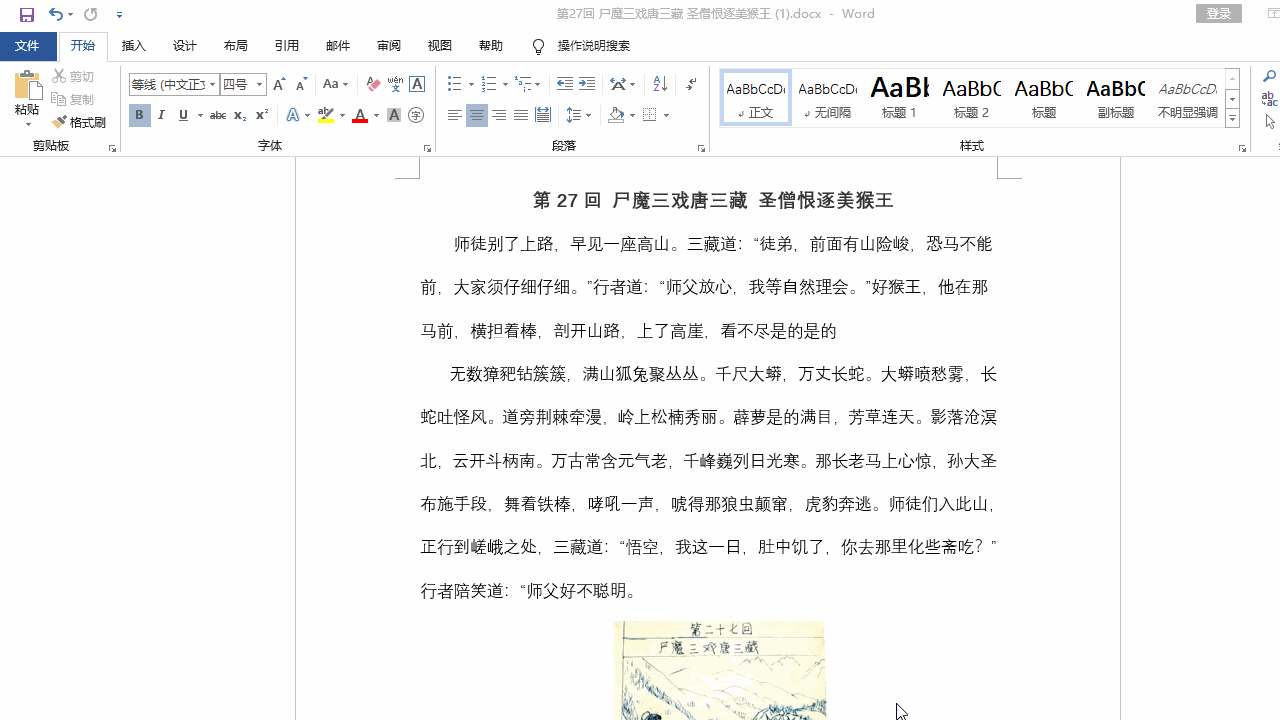The width and height of the screenshot is (1280, 720).
Task: Toggle bold formatting off
Action: [x=139, y=115]
